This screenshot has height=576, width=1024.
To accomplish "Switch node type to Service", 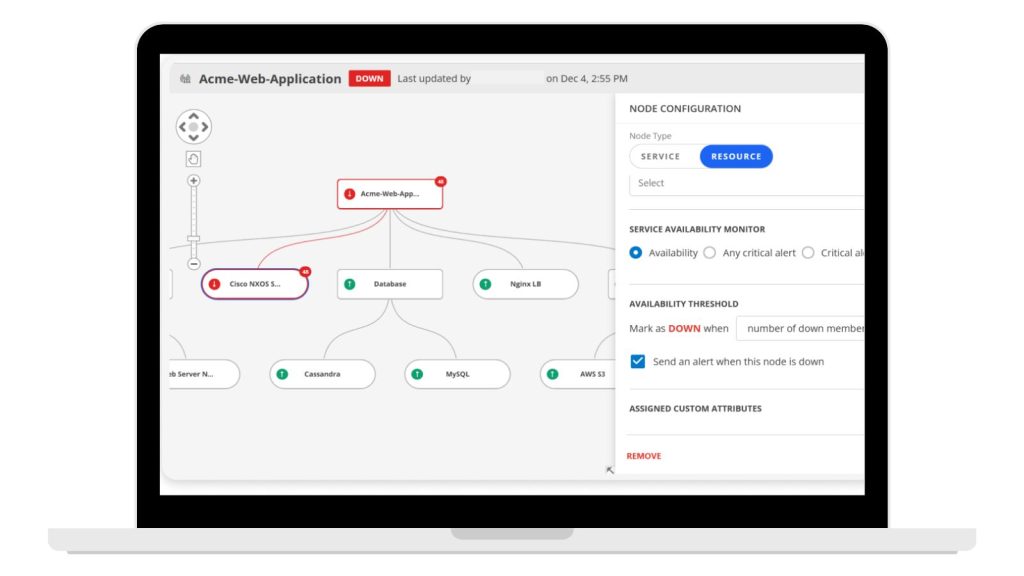I will (660, 157).
